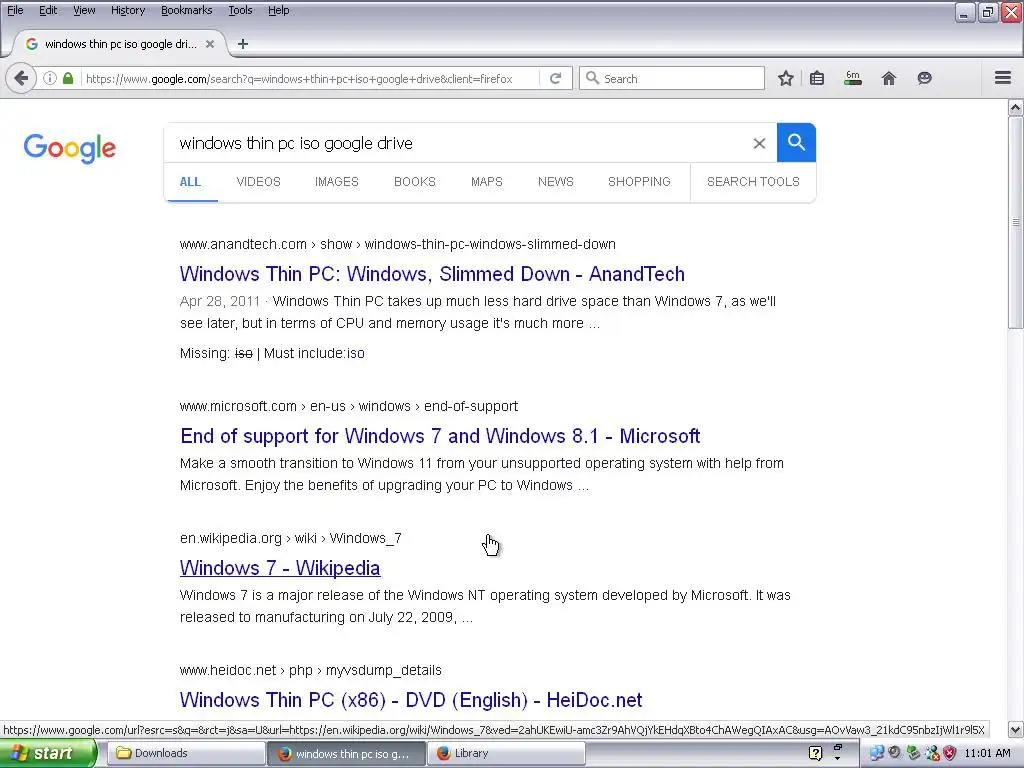Open the downloads indicator showing 6m

coord(853,78)
